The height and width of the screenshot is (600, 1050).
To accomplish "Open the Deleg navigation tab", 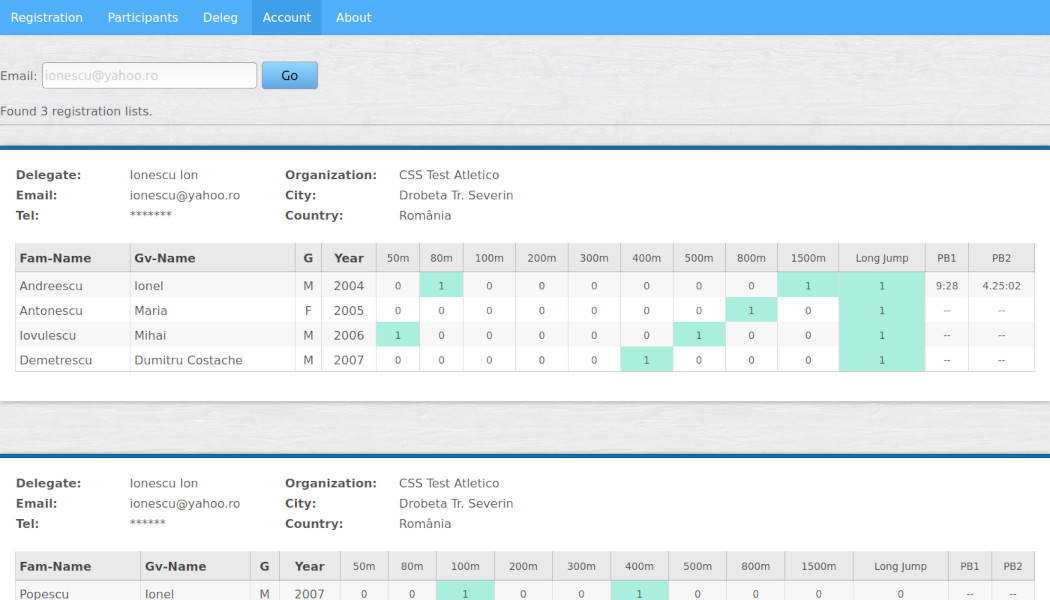I will click(220, 17).
